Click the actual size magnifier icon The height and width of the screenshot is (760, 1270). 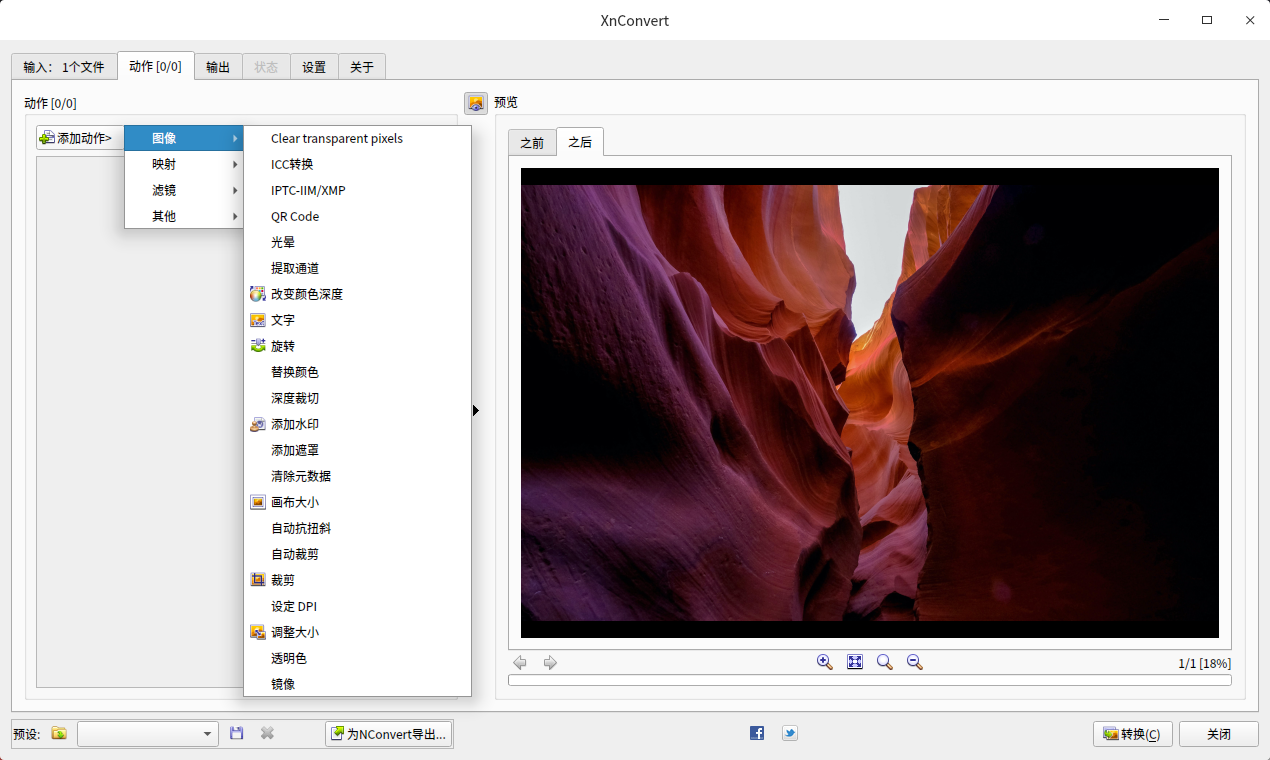tap(884, 662)
